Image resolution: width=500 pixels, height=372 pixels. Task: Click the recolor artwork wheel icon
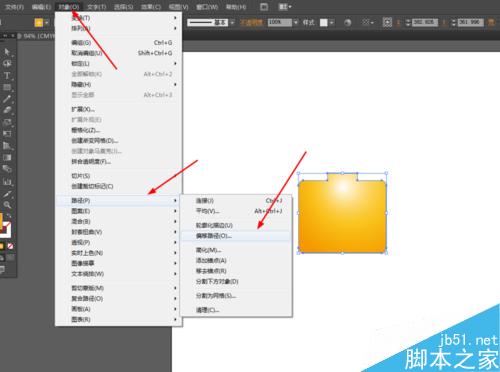[x=348, y=22]
